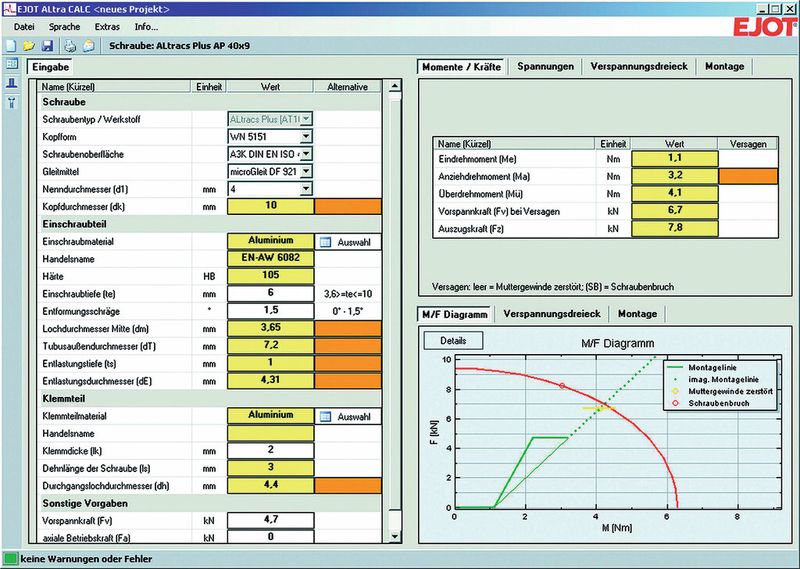Click orange Alternative cell for Lochdurchmesser Mitte

(348, 328)
